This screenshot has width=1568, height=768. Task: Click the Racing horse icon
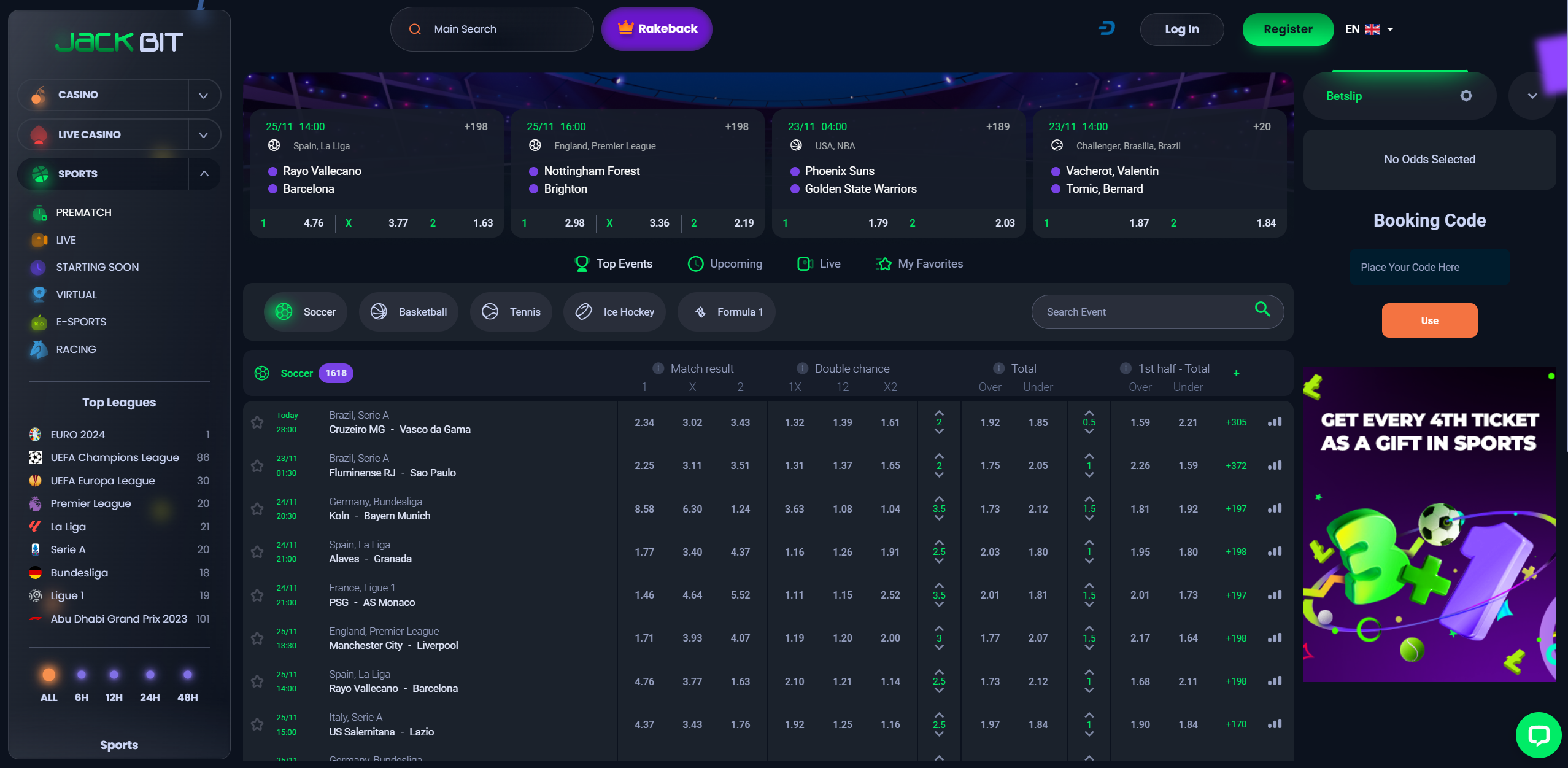39,349
